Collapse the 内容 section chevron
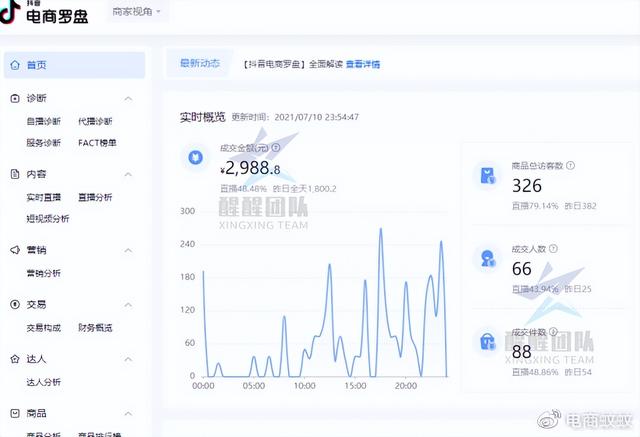Screen dimensions: 640x437 [x=128, y=174]
